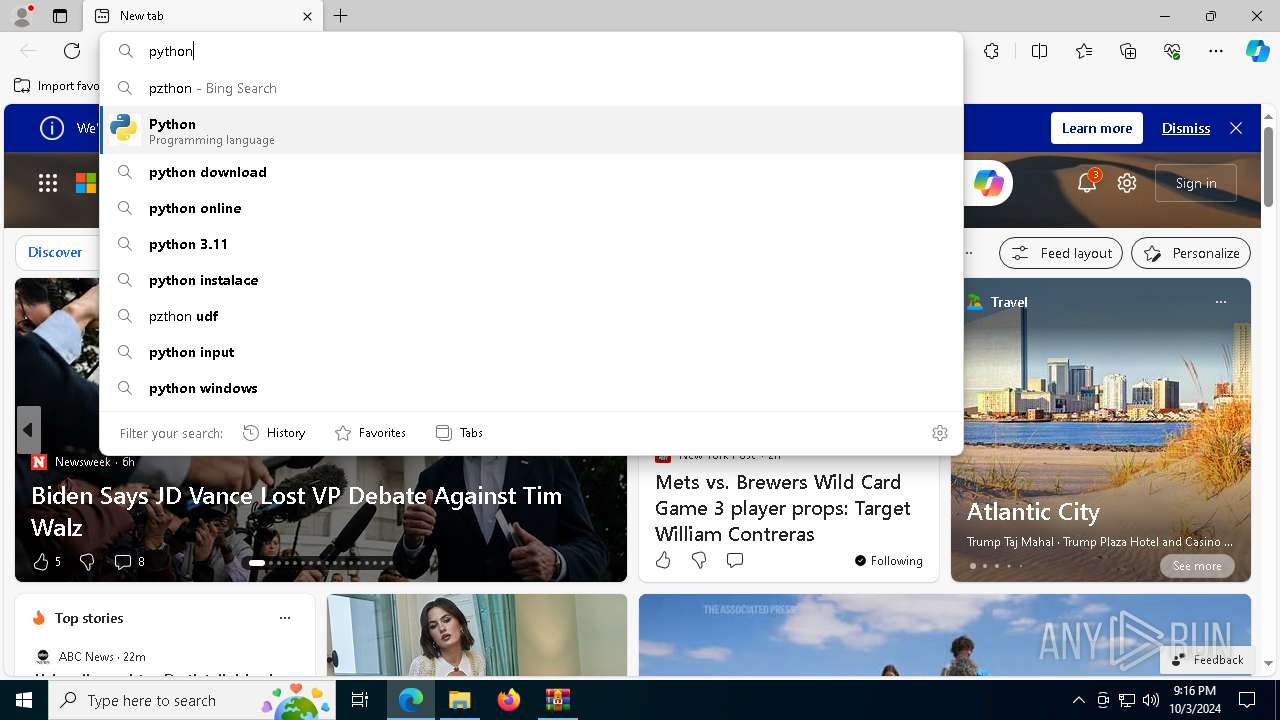Open the notifications bell

pos(1087,183)
